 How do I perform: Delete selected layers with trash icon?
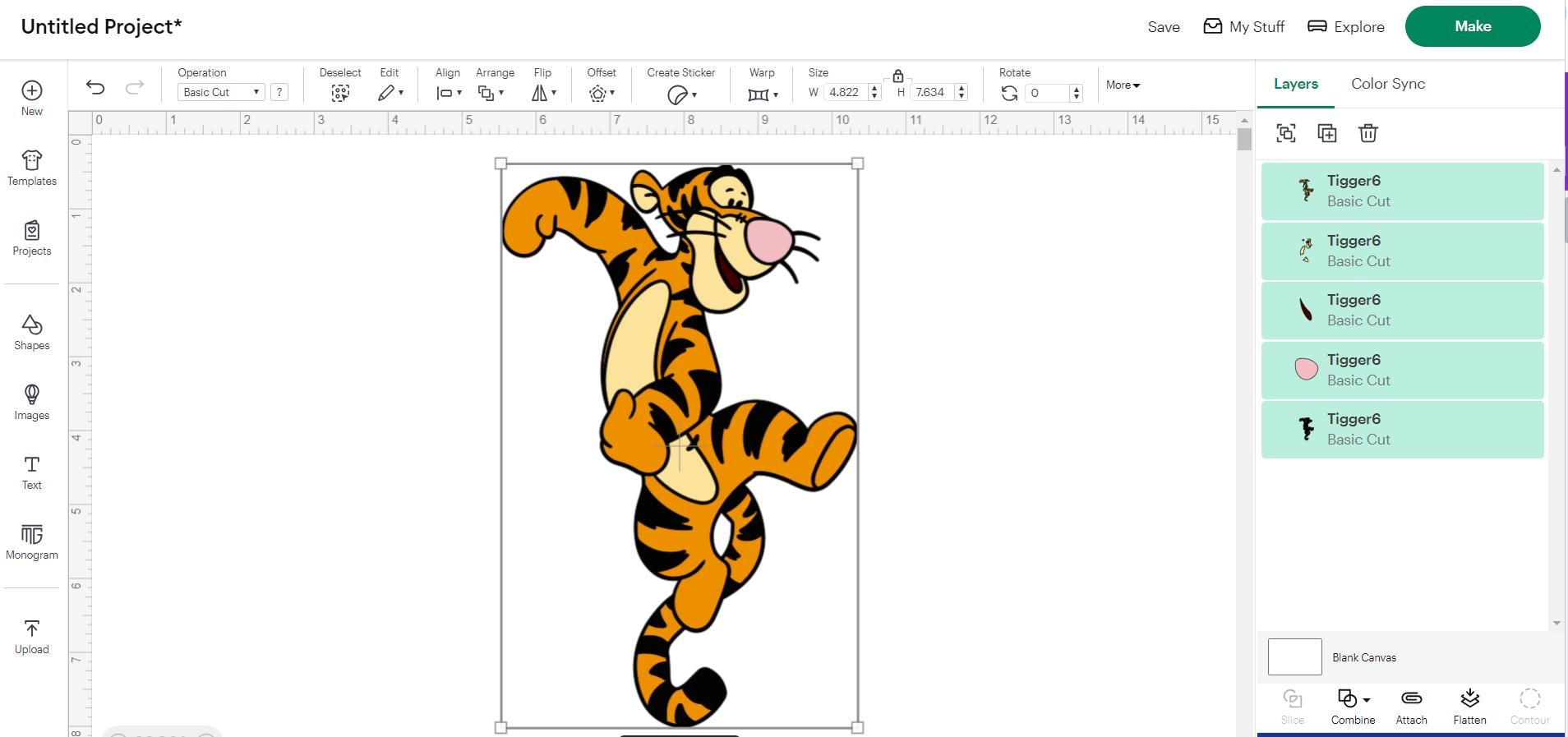(1367, 133)
